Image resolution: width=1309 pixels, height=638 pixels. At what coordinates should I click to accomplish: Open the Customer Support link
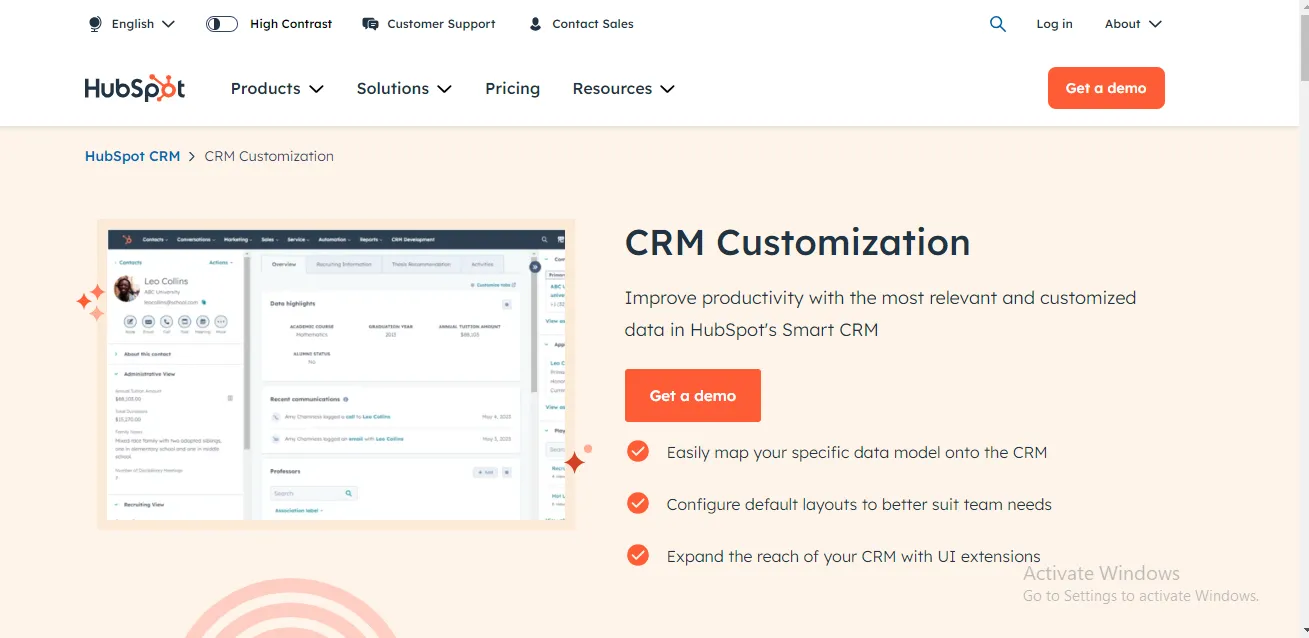(441, 24)
